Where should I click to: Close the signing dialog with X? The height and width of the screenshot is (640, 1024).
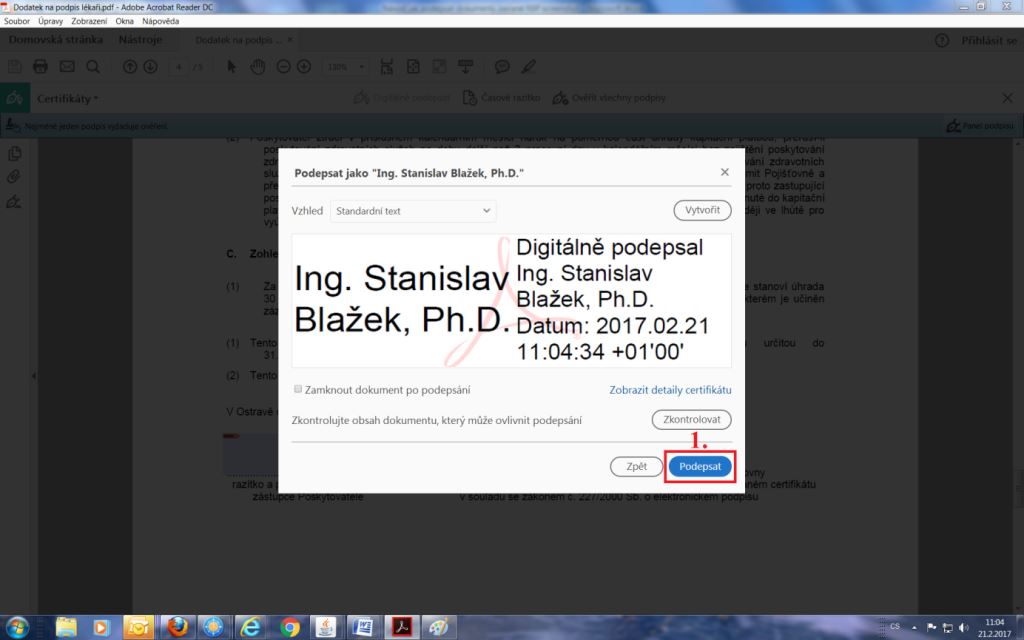(724, 172)
